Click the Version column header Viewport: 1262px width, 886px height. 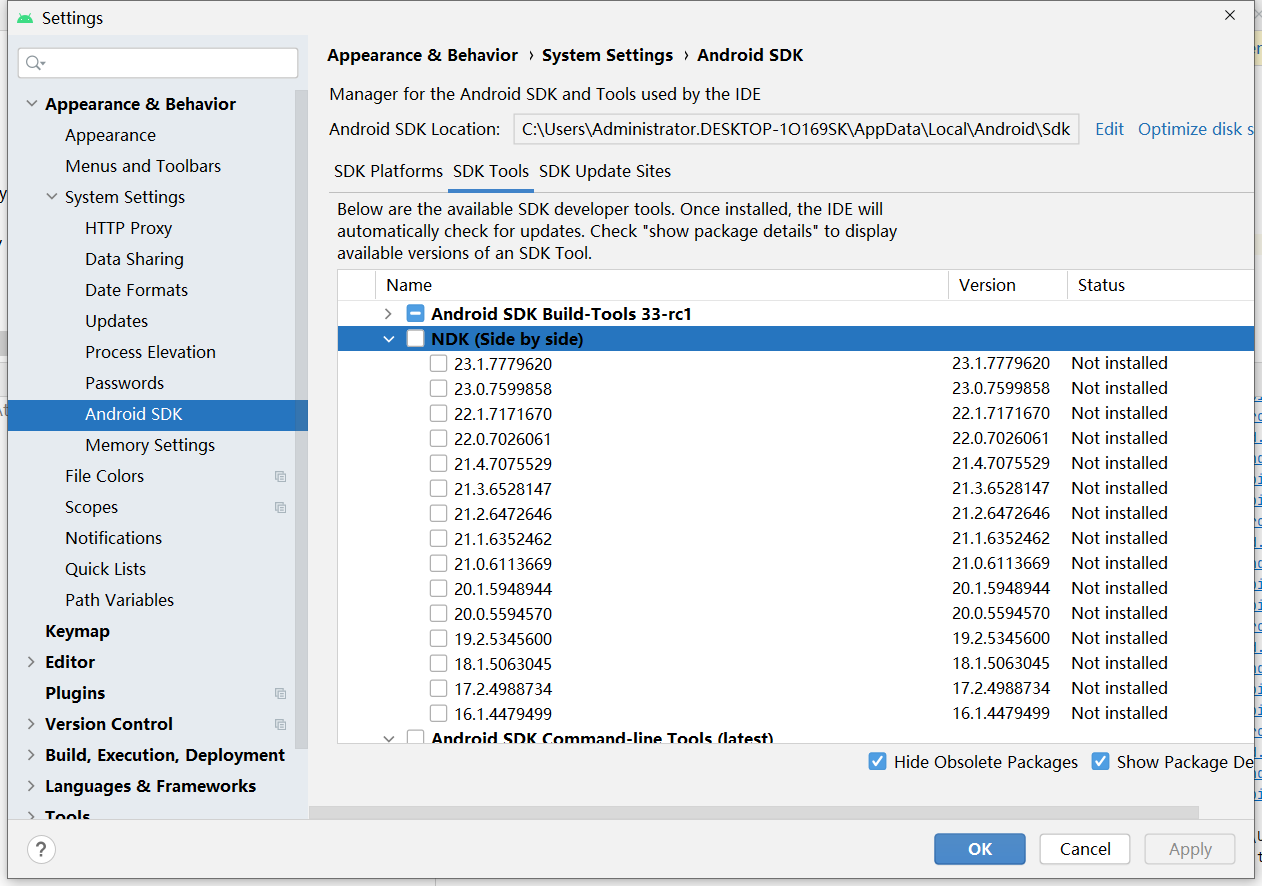pos(1008,285)
